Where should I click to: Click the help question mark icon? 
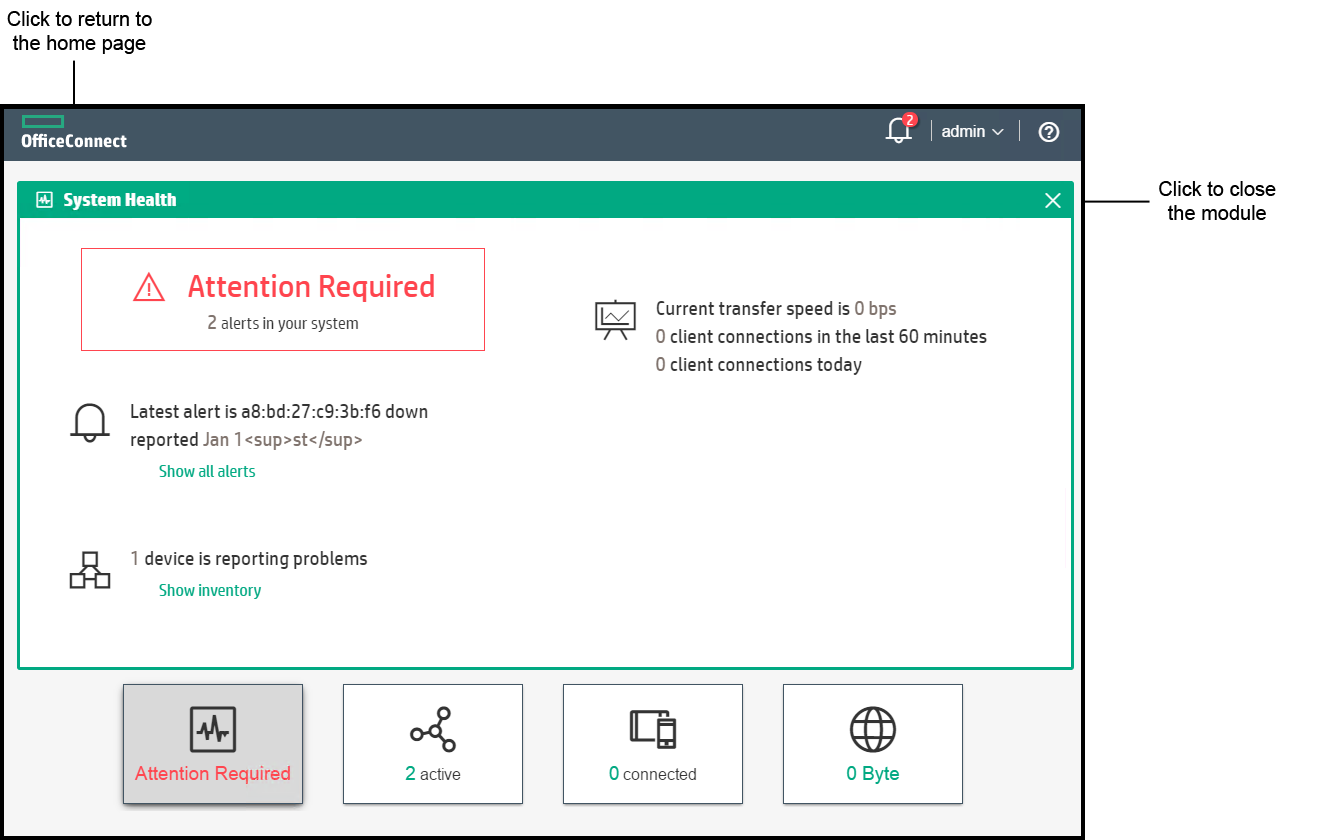[x=1048, y=132]
